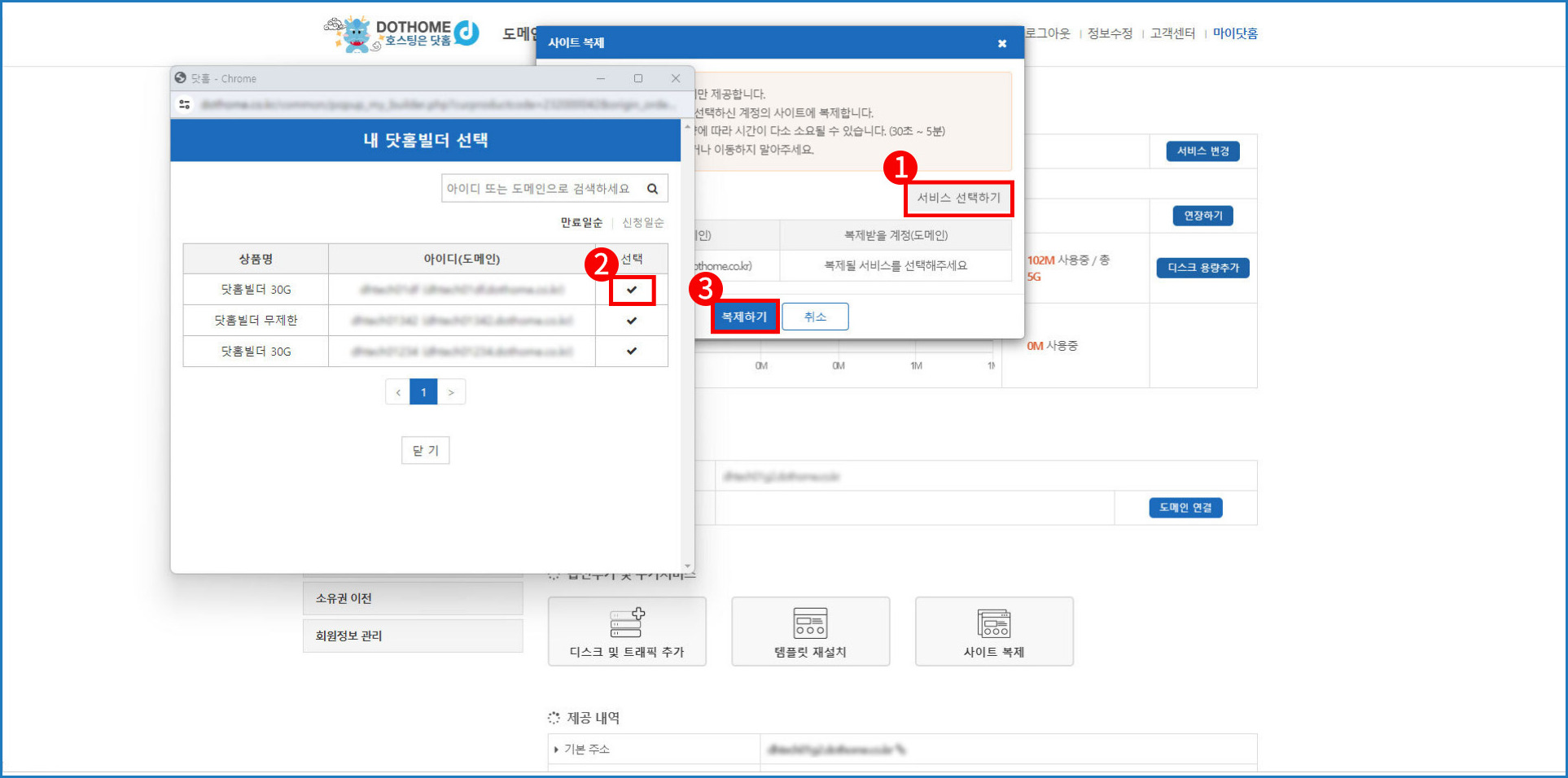Click the search magnifier icon in popup

(x=652, y=189)
